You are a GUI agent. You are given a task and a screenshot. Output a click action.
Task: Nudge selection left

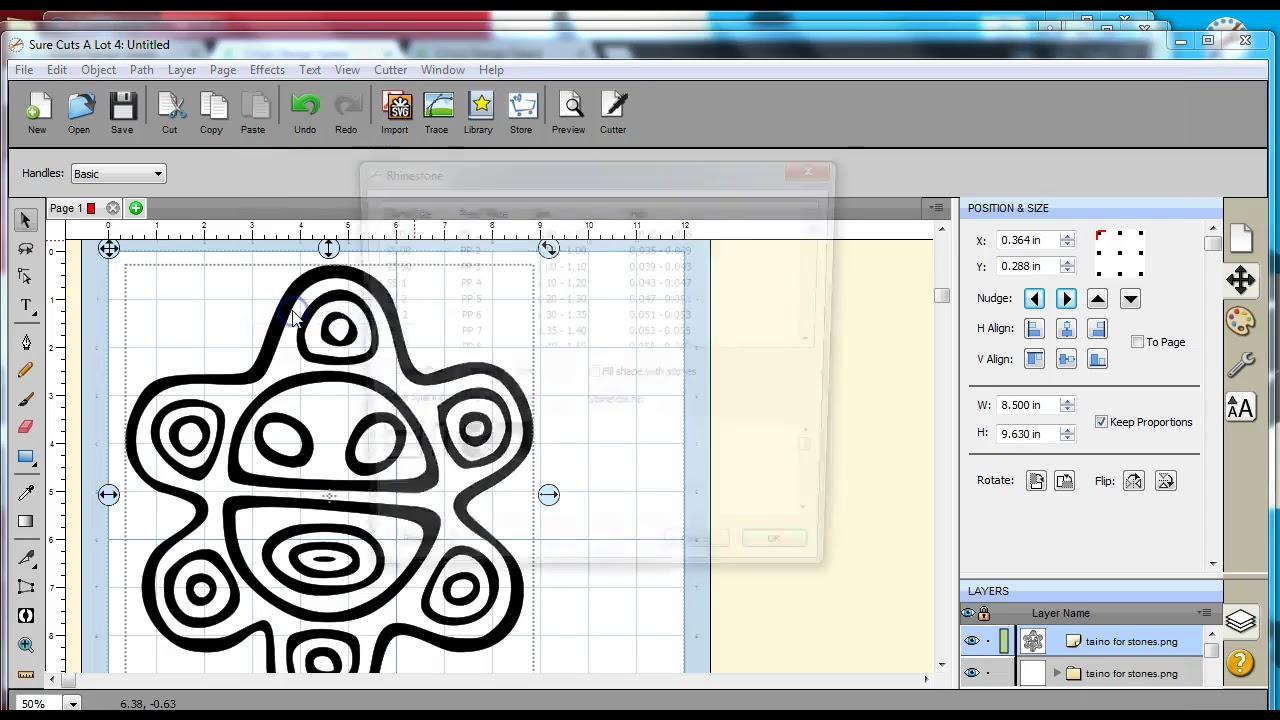pos(1034,299)
